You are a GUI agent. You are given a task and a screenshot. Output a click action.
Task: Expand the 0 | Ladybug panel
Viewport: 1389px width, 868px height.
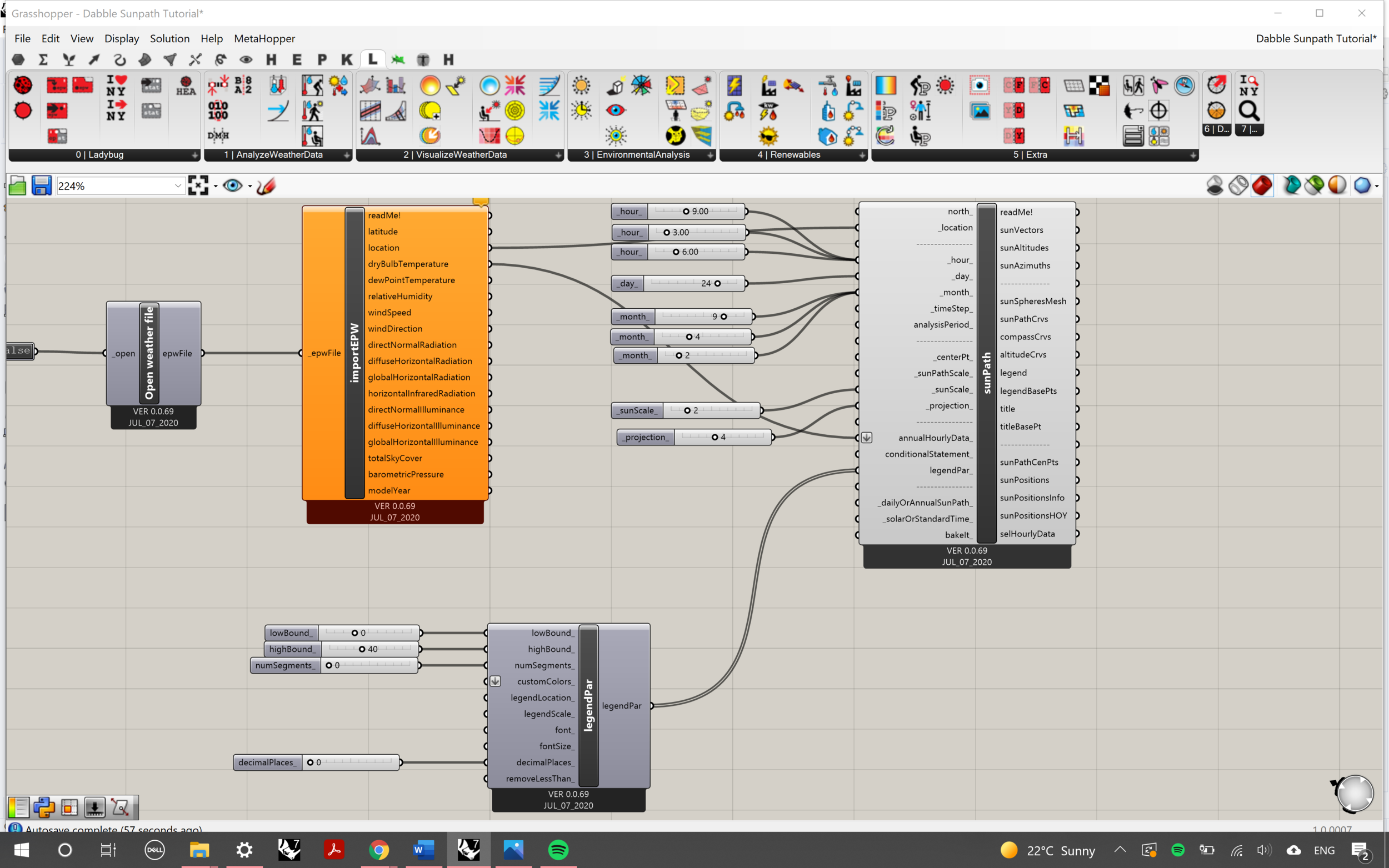(194, 155)
